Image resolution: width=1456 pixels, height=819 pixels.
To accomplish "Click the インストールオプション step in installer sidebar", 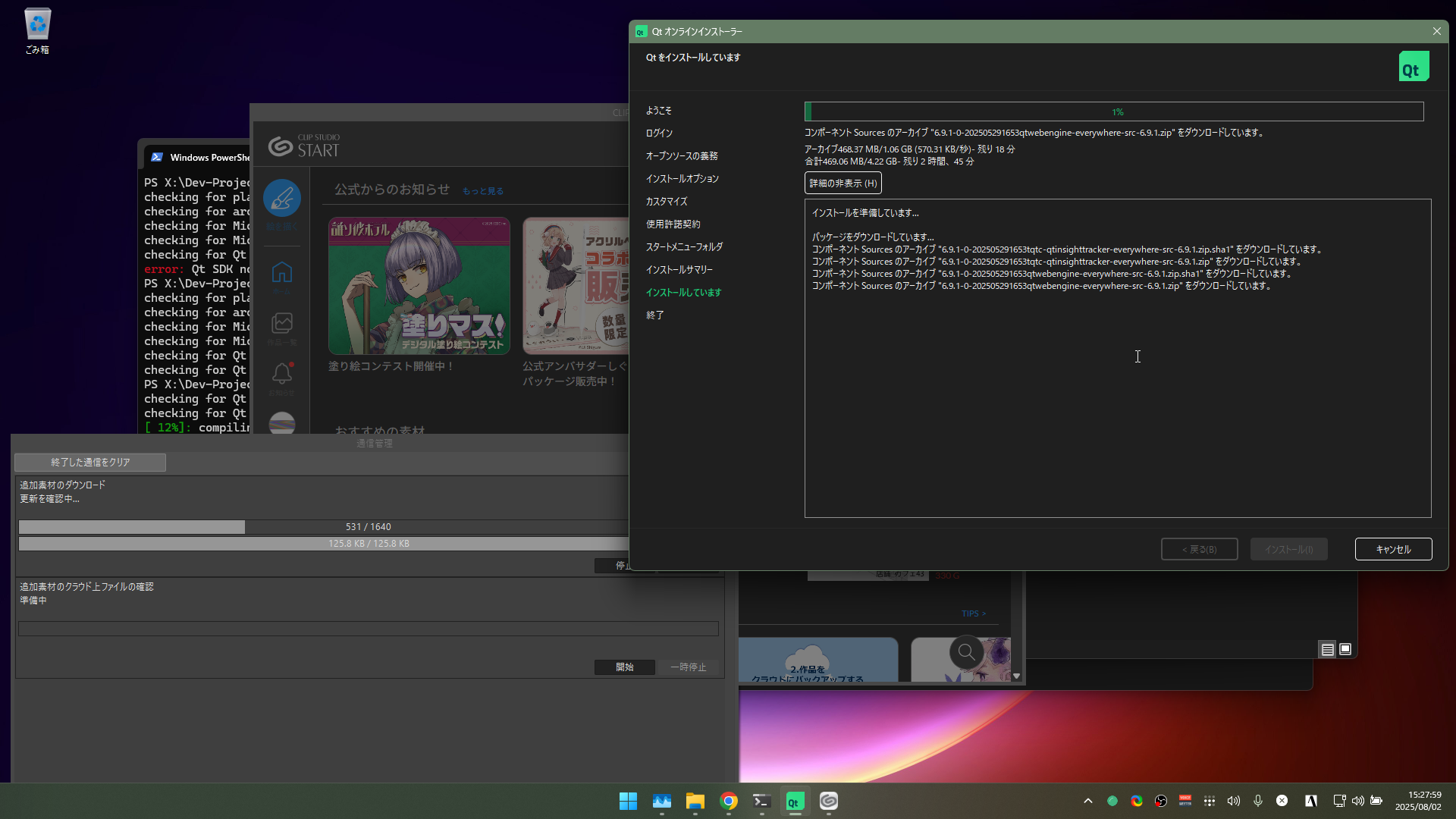I will 682,179.
